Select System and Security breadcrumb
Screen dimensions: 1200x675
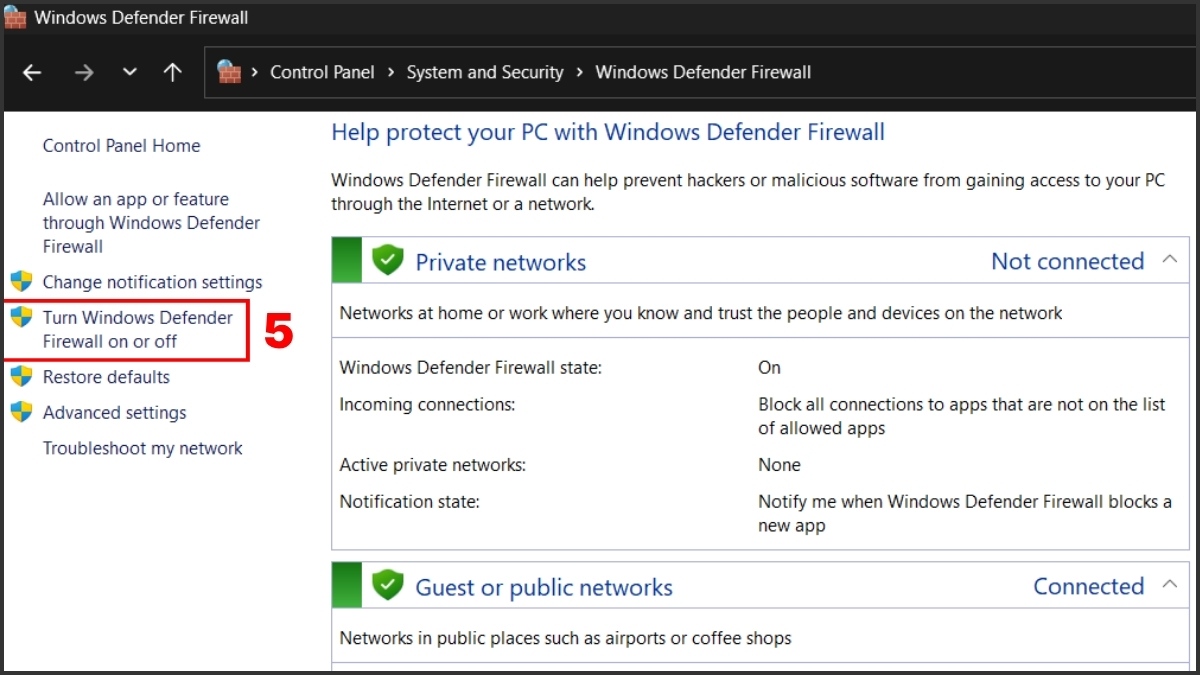[x=485, y=73]
